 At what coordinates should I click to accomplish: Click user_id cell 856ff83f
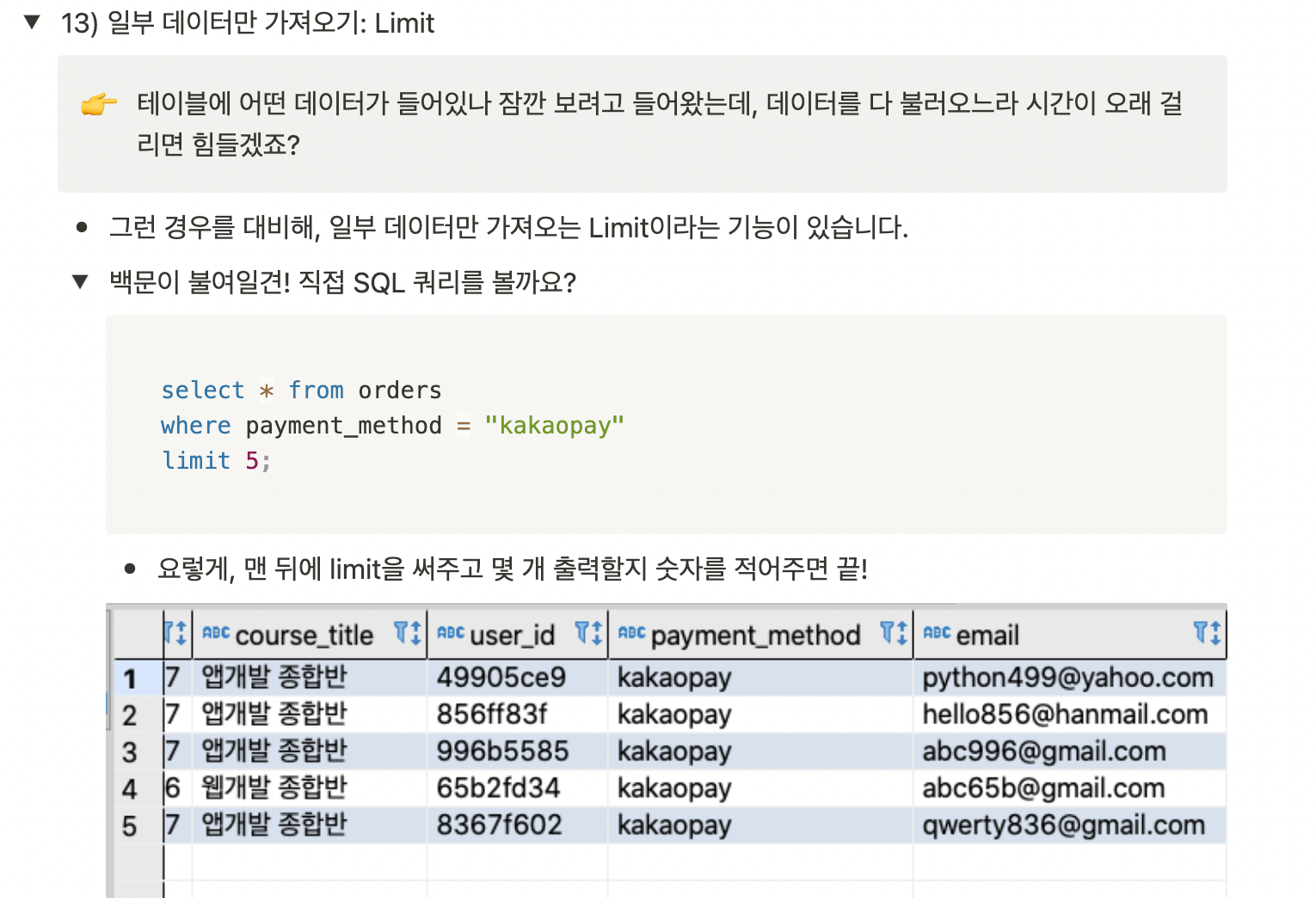pos(517,715)
